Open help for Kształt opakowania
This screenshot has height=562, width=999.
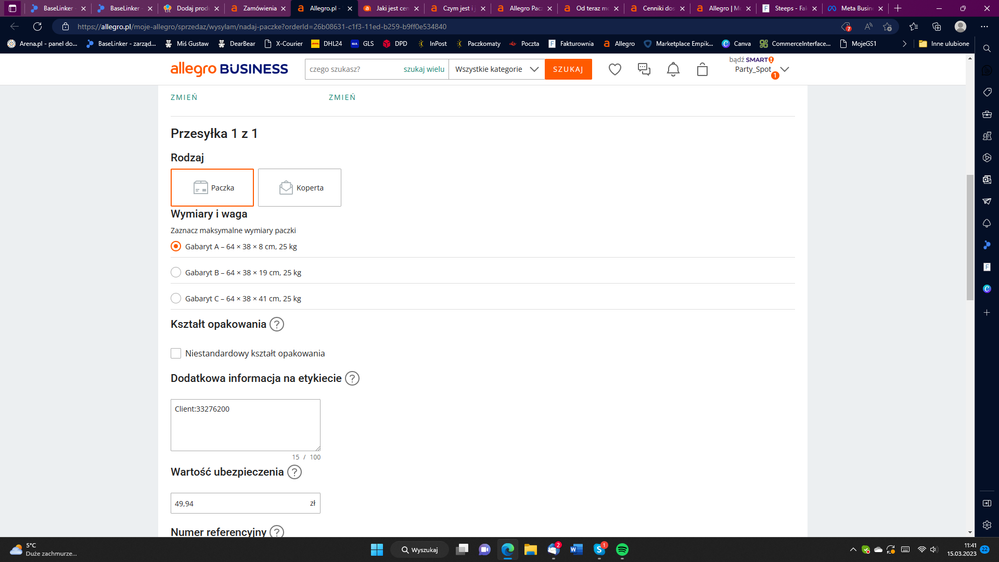pyautogui.click(x=277, y=324)
